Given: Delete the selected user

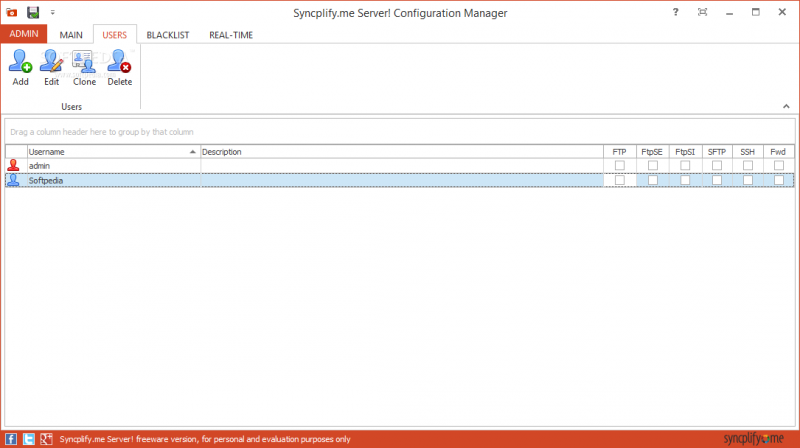Looking at the screenshot, I should [119, 66].
